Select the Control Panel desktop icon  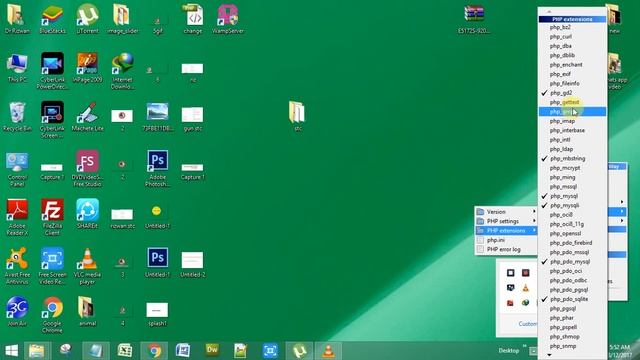click(x=17, y=169)
